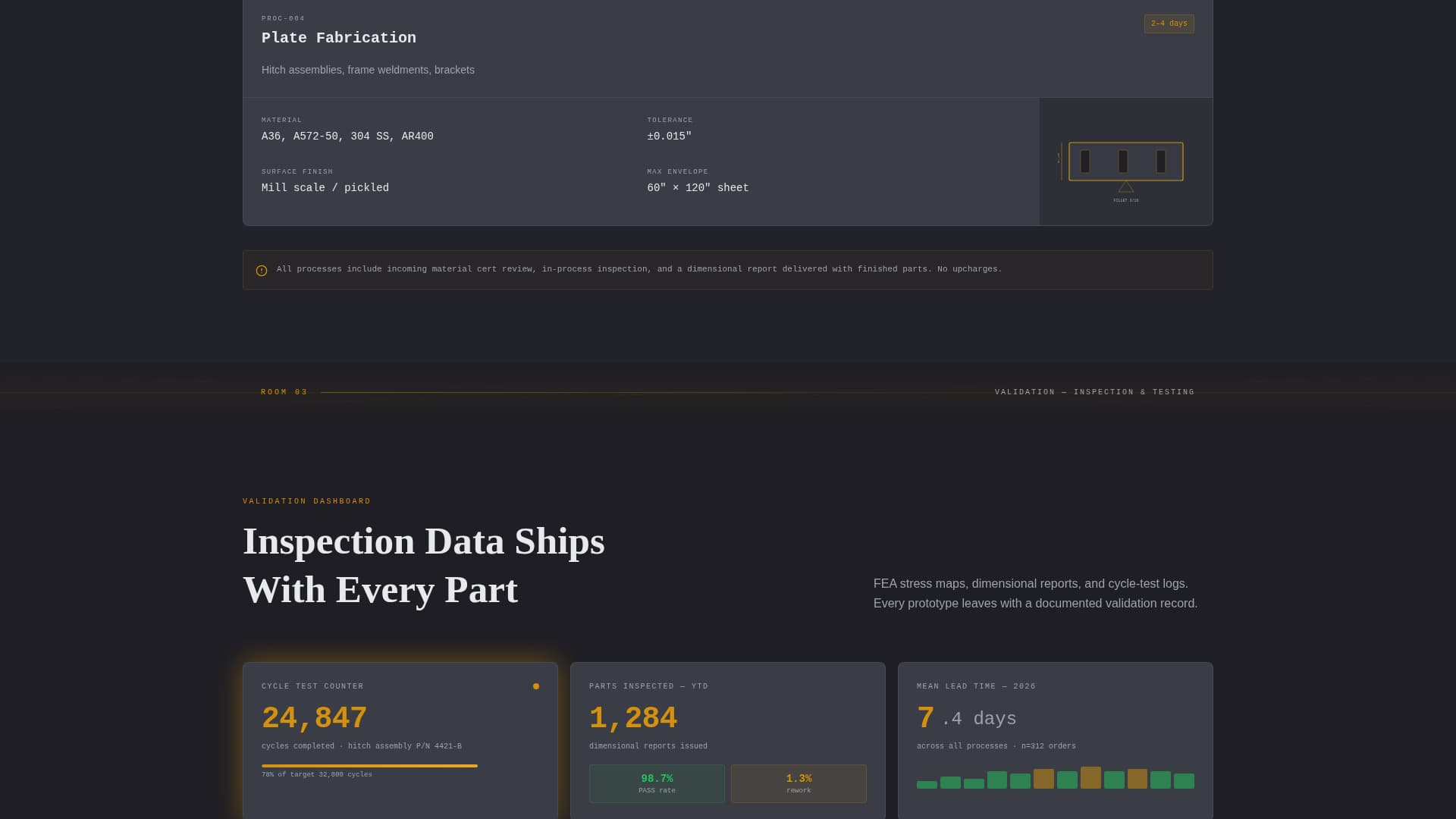Click the 1,284 dimensional reports figure

(633, 717)
